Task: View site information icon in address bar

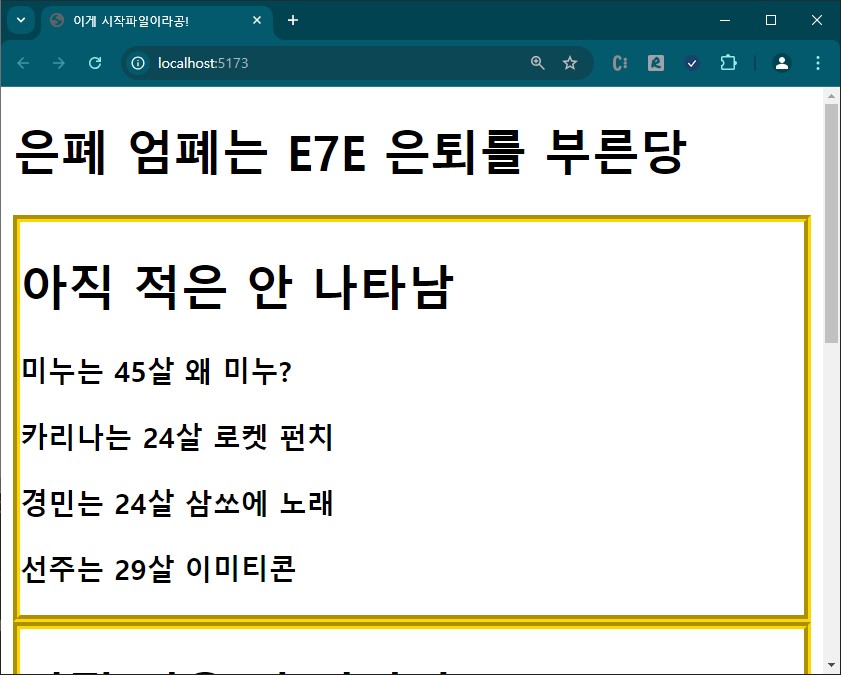Action: tap(138, 63)
